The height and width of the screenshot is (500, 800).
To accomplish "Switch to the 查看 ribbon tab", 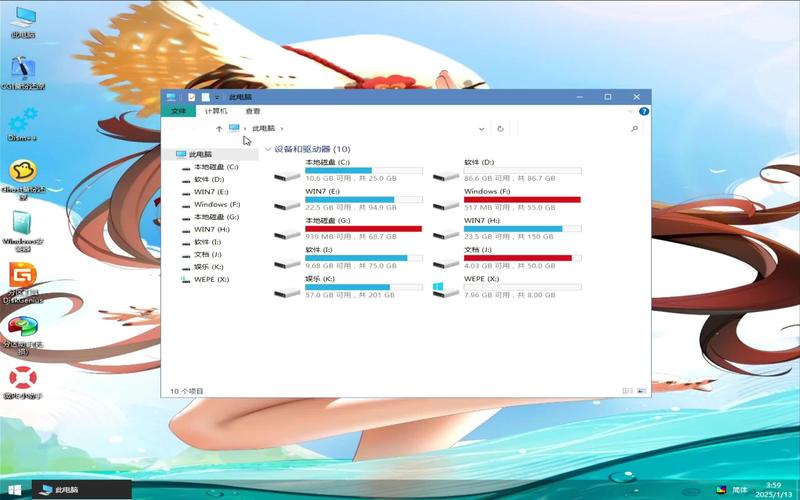I will point(253,111).
